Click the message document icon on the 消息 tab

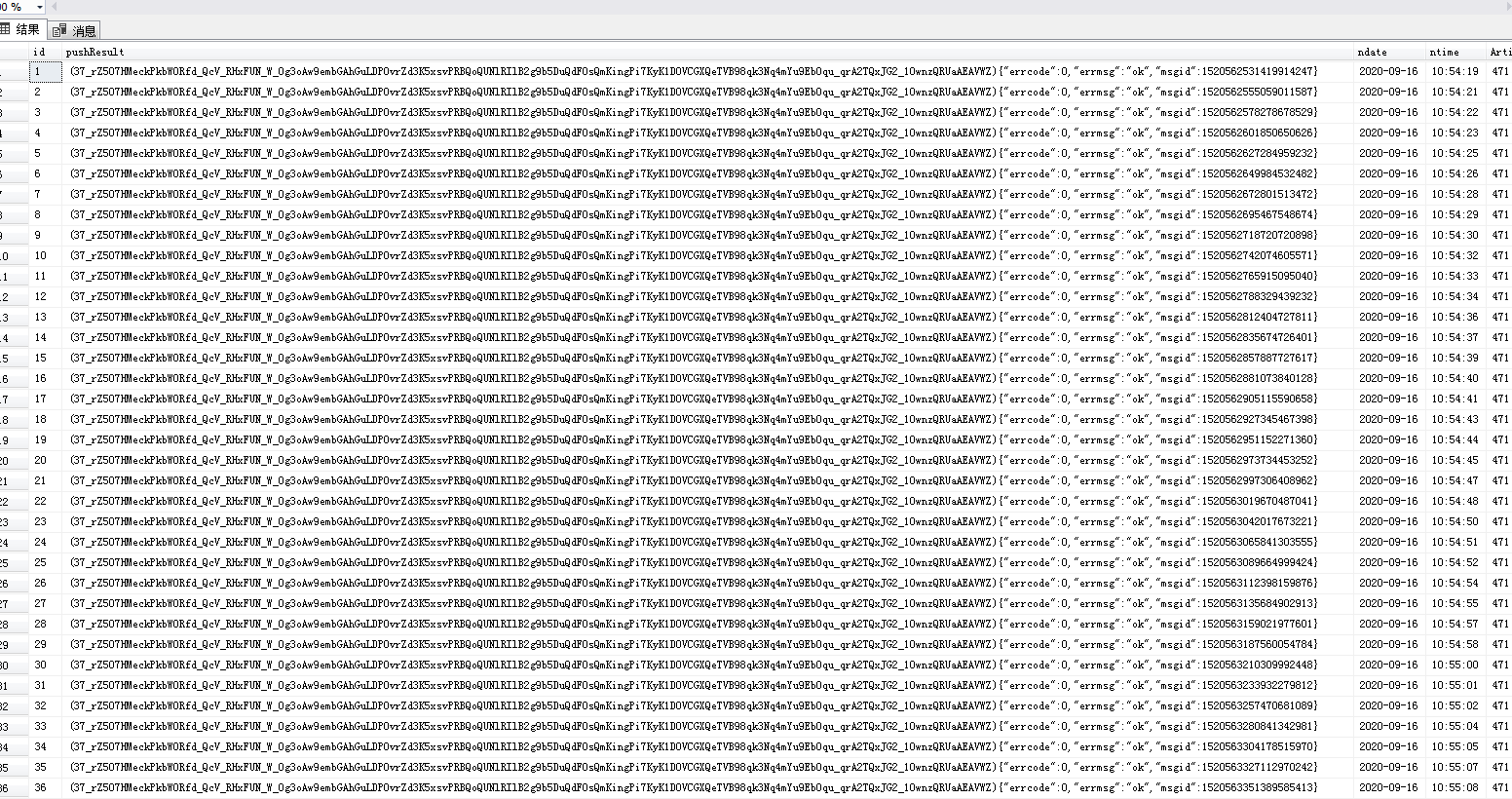pos(59,31)
